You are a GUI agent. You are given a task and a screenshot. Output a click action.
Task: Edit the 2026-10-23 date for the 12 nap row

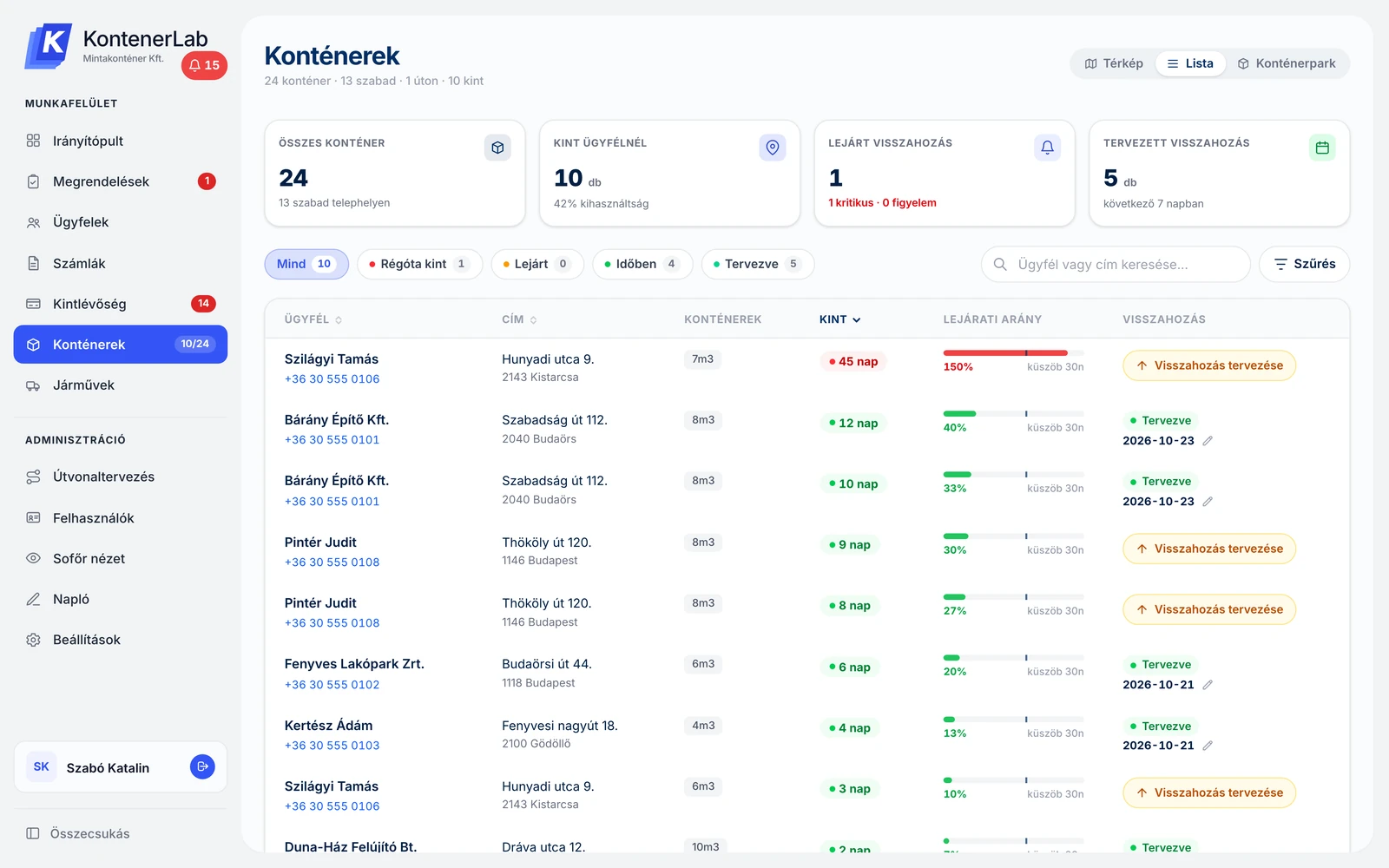pyautogui.click(x=1208, y=441)
